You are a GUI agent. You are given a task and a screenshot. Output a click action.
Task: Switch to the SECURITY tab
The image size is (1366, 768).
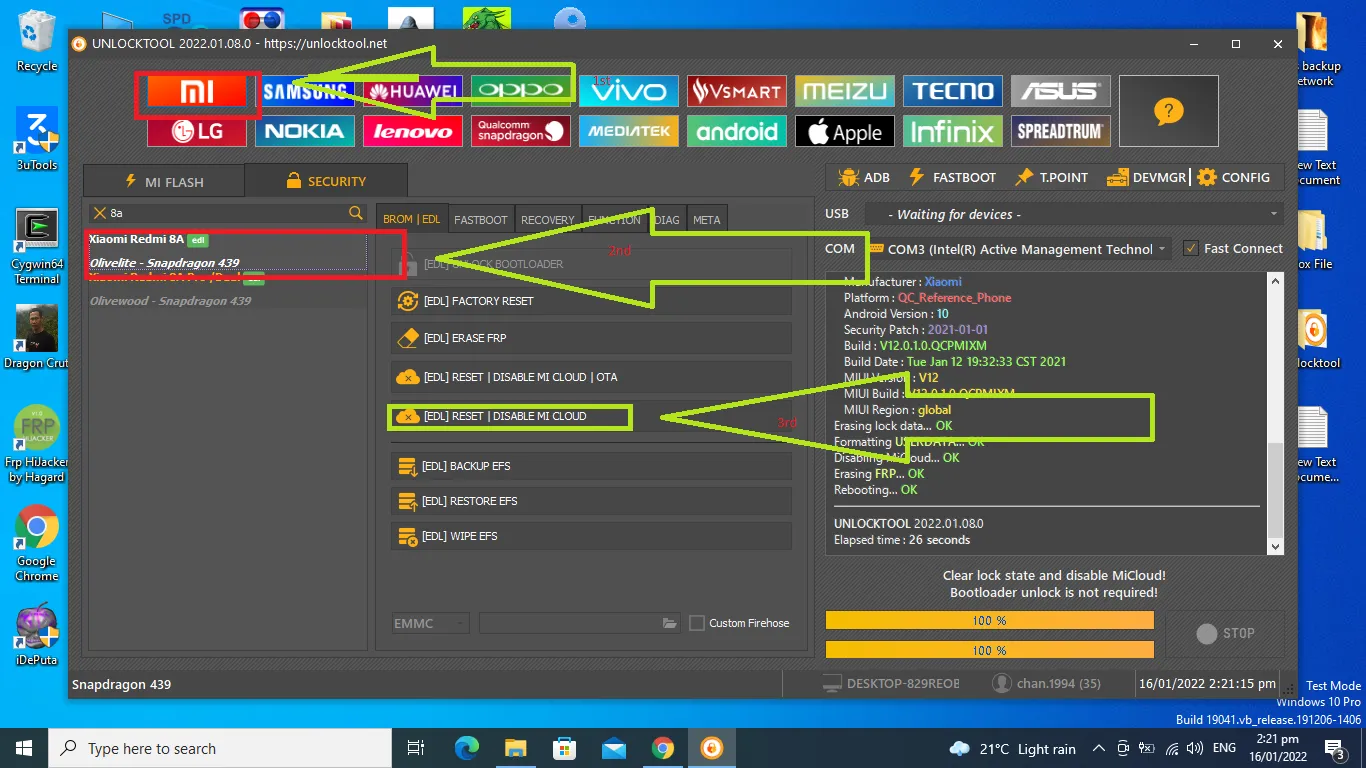[326, 181]
